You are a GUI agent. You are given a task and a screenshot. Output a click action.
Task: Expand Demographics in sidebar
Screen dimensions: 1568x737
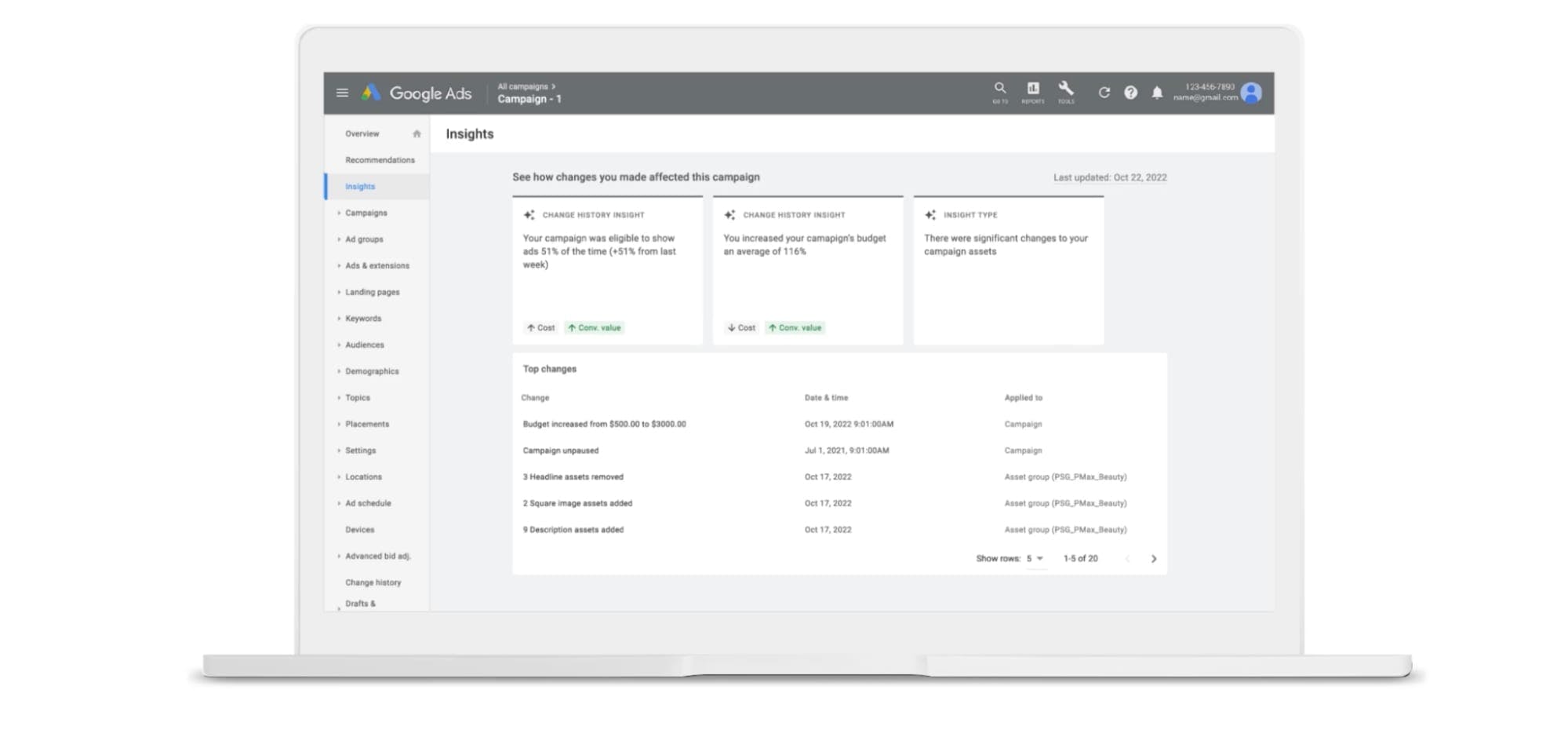[372, 371]
